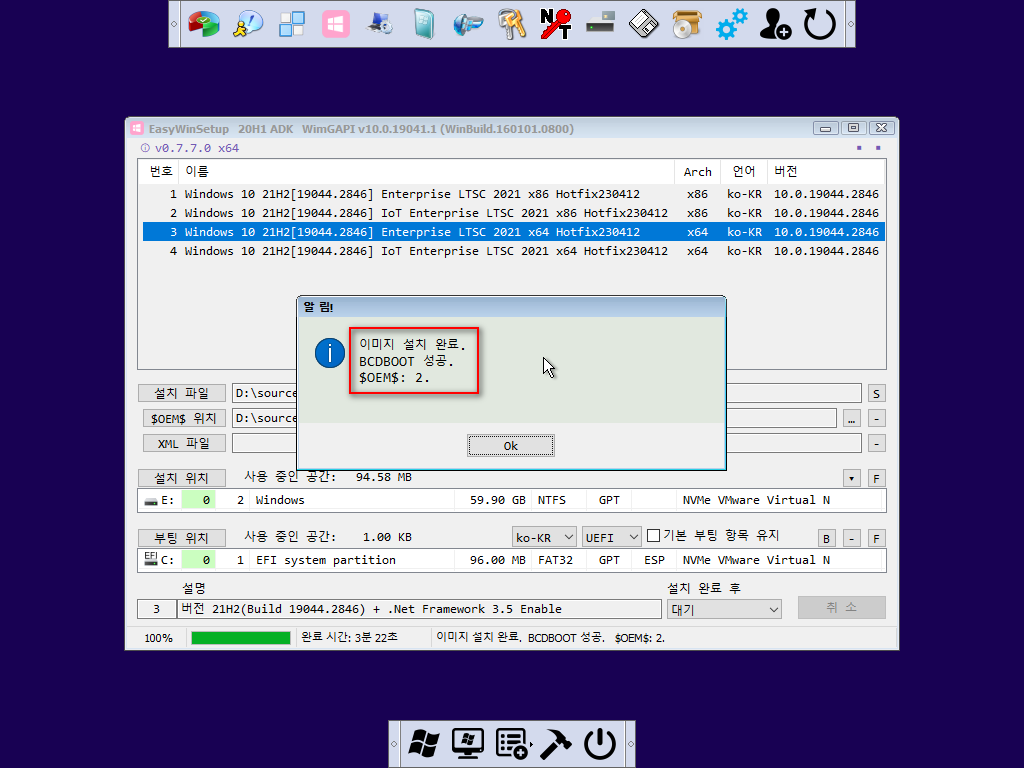The image size is (1024, 768).
Task: Click the green 100% progress bar
Action: point(241,638)
